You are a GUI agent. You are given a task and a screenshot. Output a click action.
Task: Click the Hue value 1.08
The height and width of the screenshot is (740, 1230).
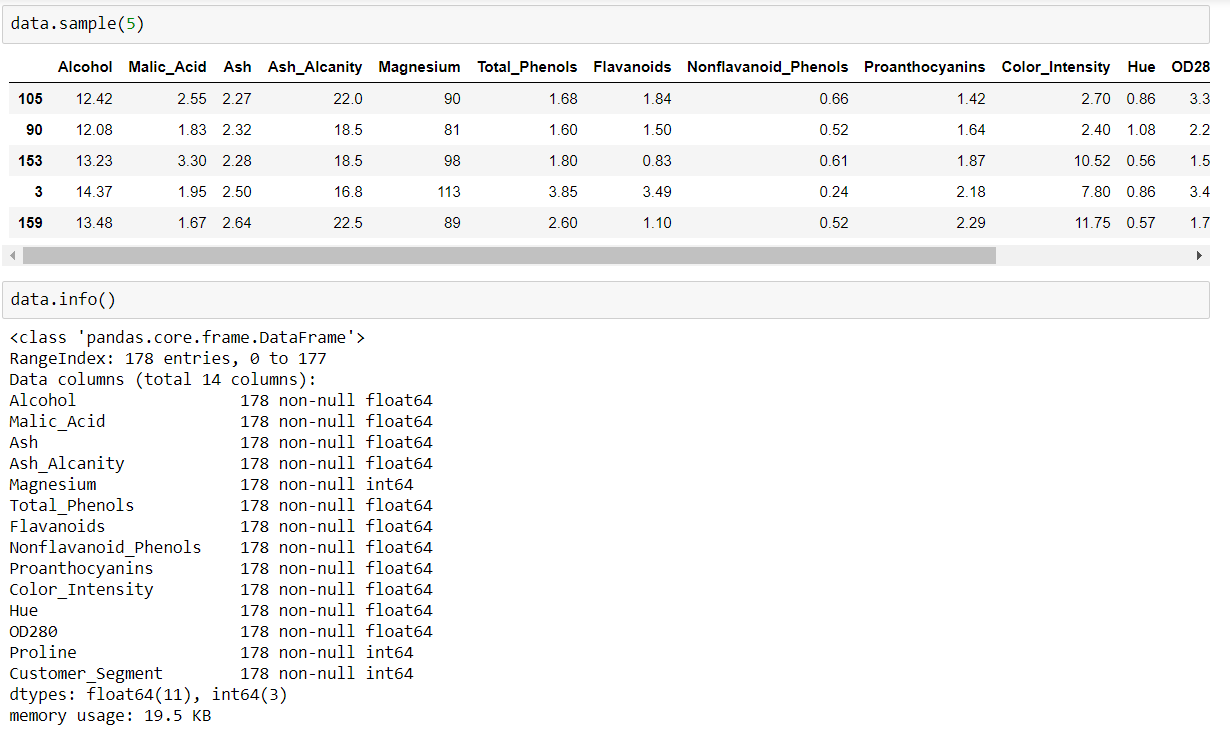tap(1141, 129)
